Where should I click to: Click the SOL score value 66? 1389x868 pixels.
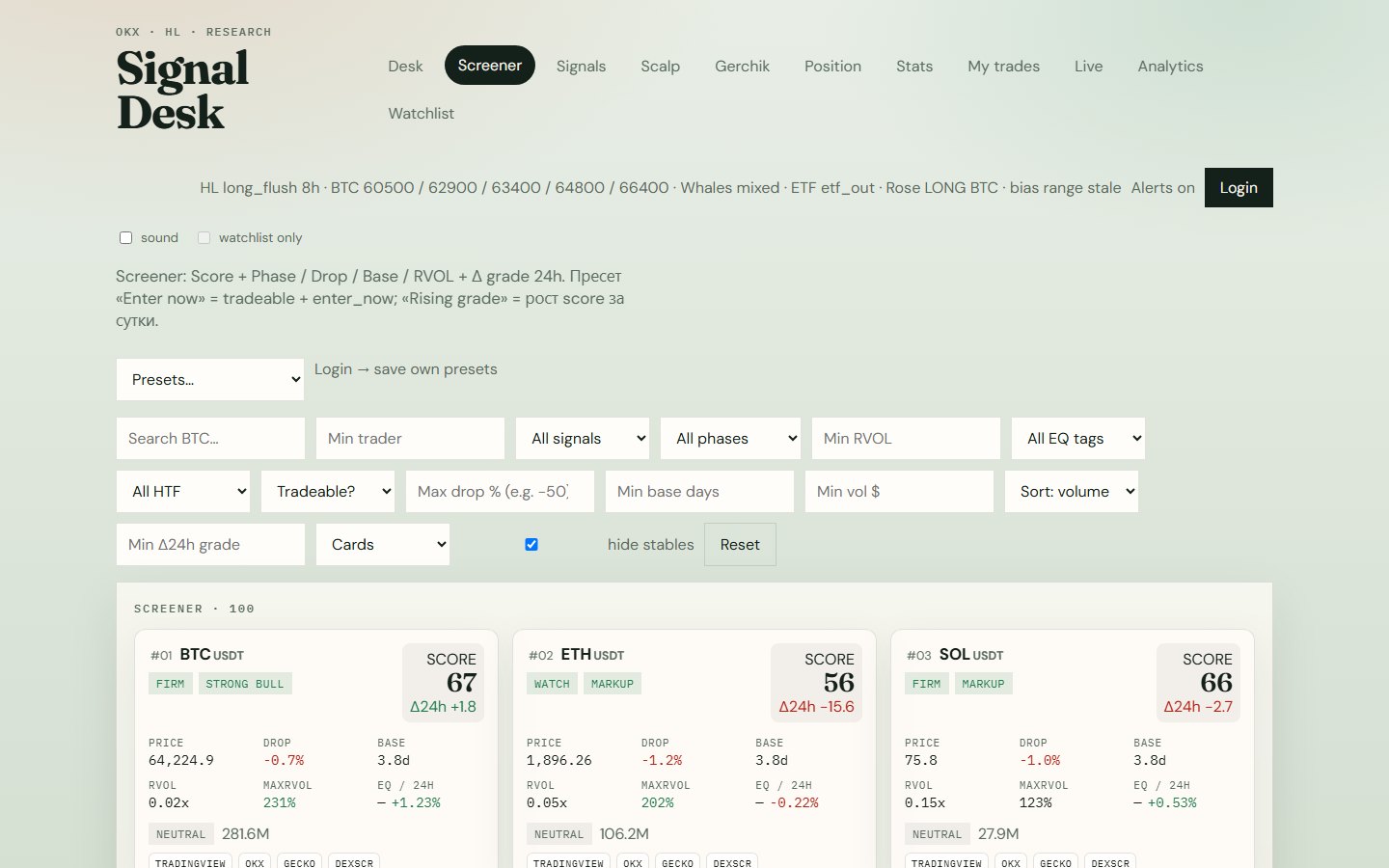click(x=1216, y=683)
